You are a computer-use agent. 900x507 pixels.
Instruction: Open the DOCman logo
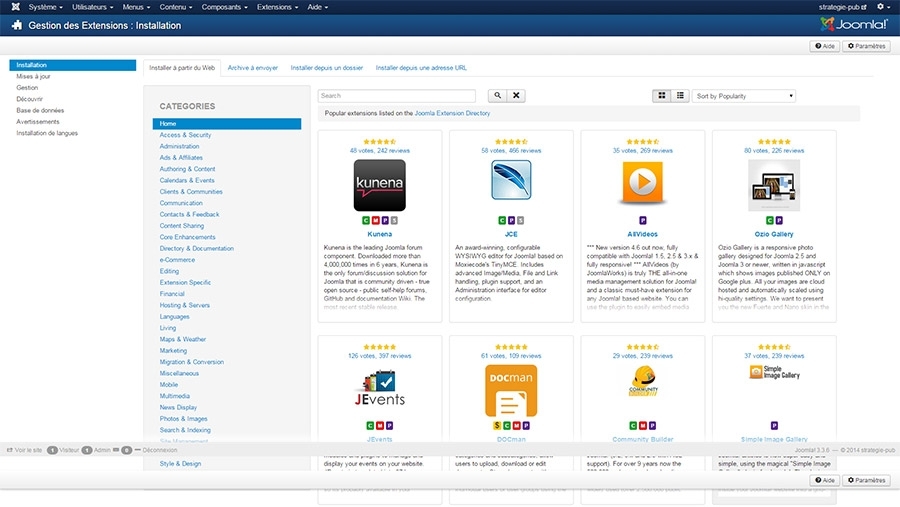point(511,390)
